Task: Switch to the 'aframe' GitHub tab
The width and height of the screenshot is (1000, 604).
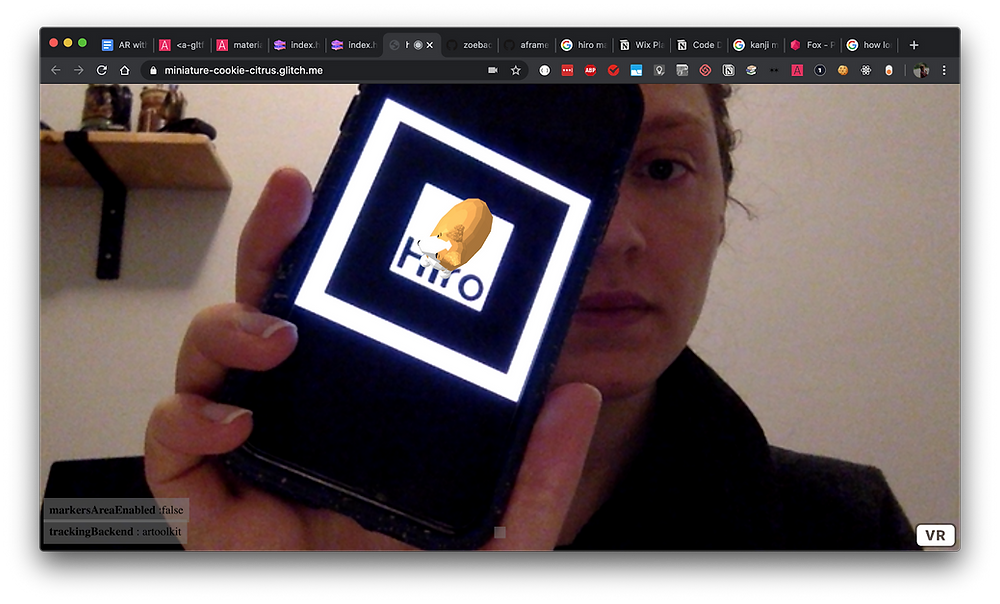Action: tap(527, 45)
